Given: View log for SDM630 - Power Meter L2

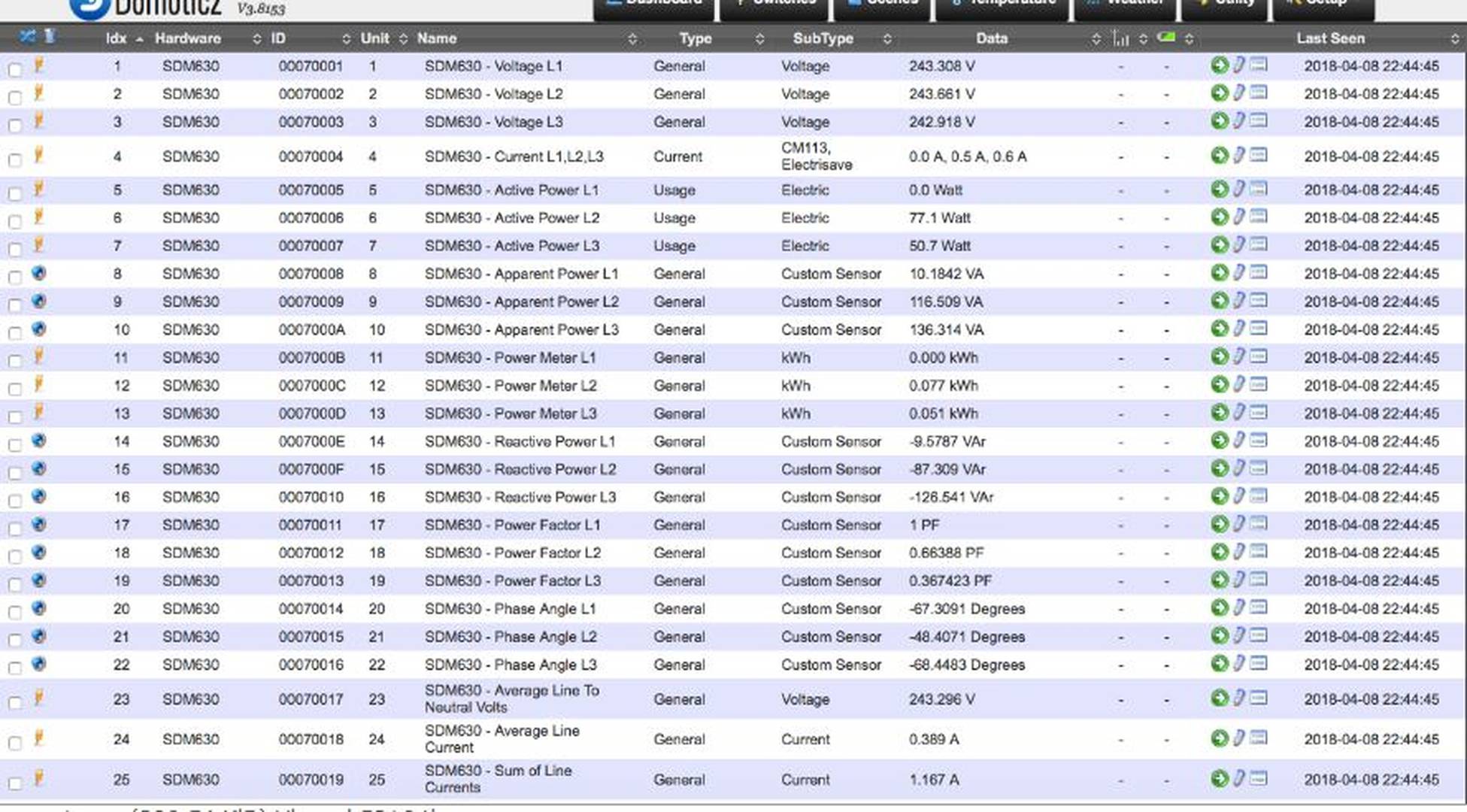Looking at the screenshot, I should point(1259,384).
